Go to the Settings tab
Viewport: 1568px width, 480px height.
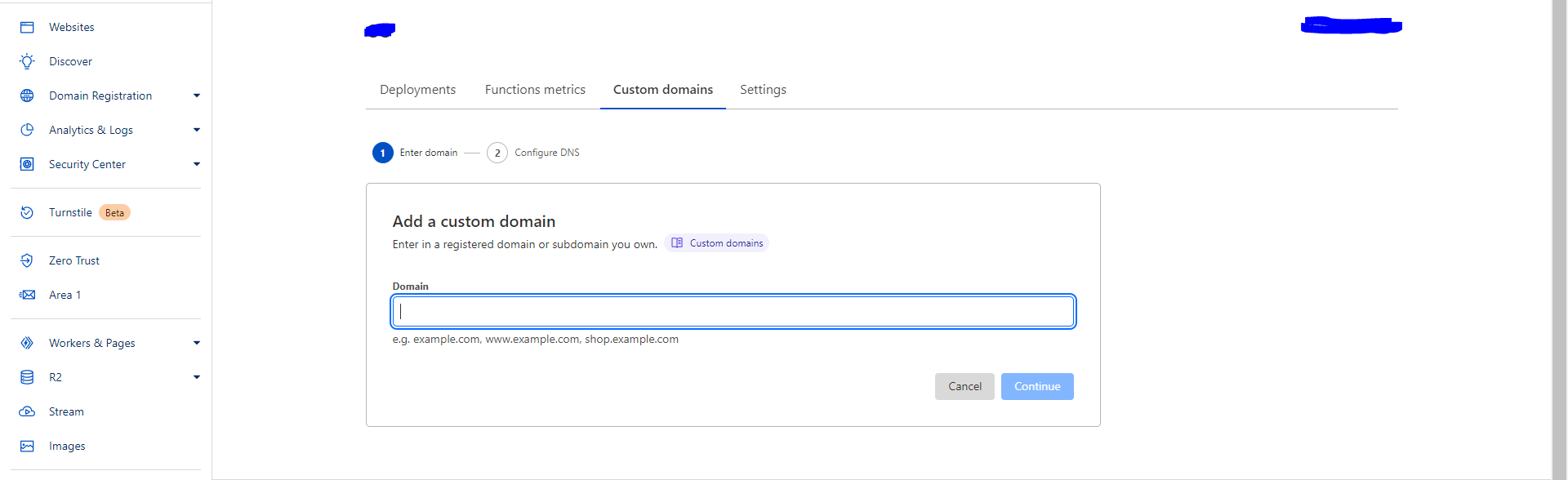[x=763, y=90]
